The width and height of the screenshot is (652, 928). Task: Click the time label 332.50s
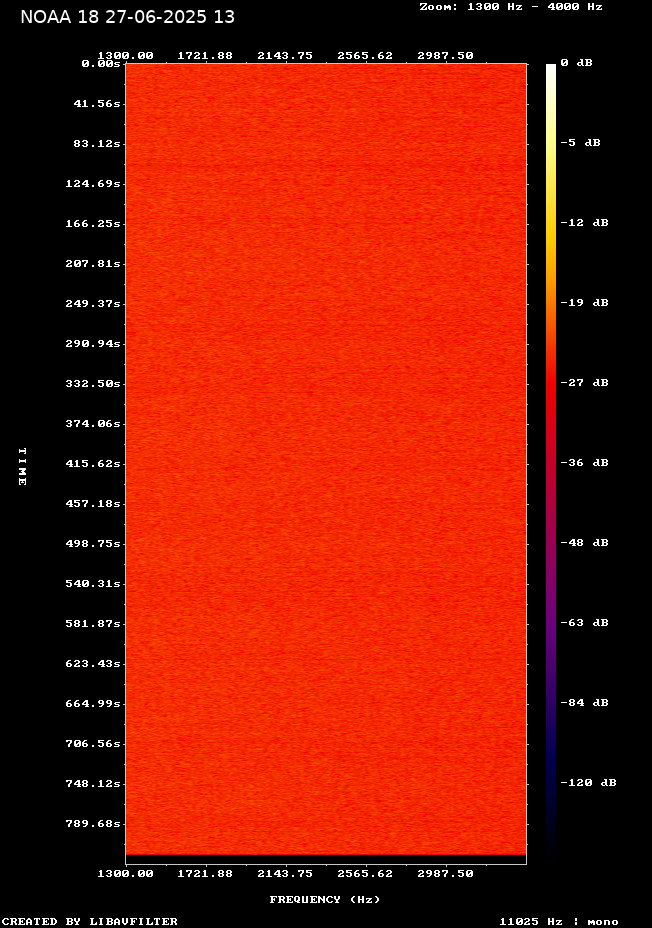coord(93,384)
